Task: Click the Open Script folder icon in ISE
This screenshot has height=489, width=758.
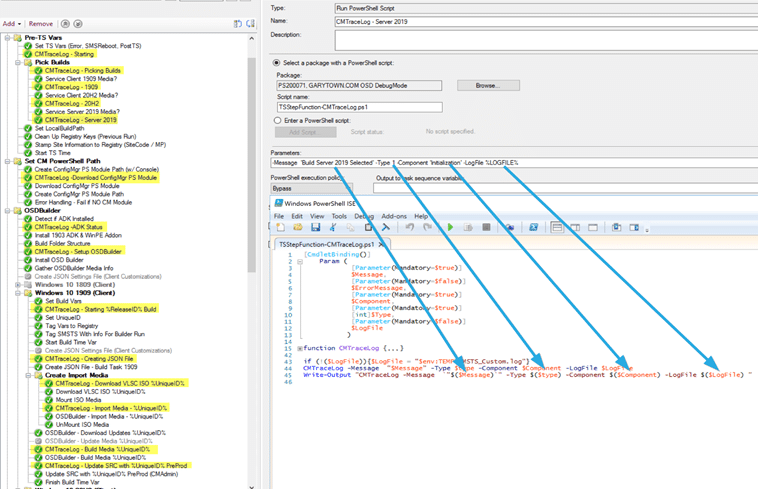Action: click(x=298, y=227)
